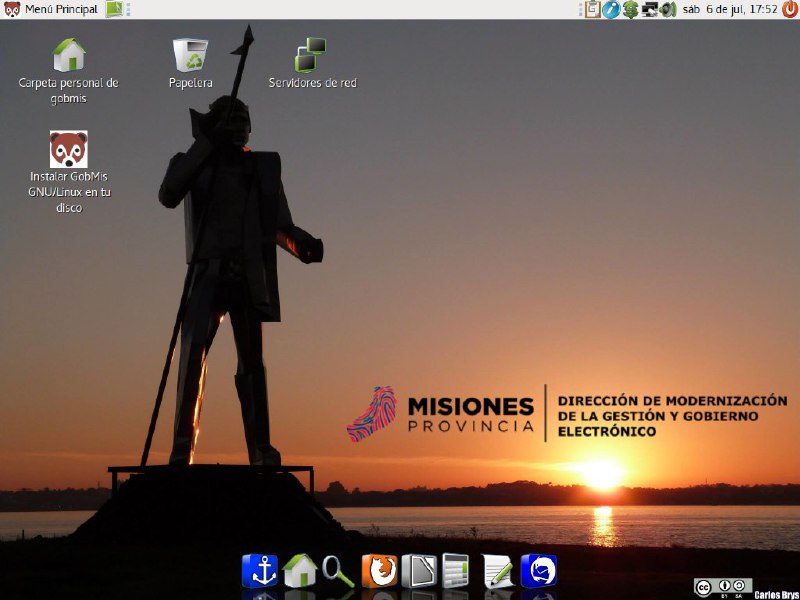Open the Menú Principal menu
800x600 pixels.
pos(52,9)
